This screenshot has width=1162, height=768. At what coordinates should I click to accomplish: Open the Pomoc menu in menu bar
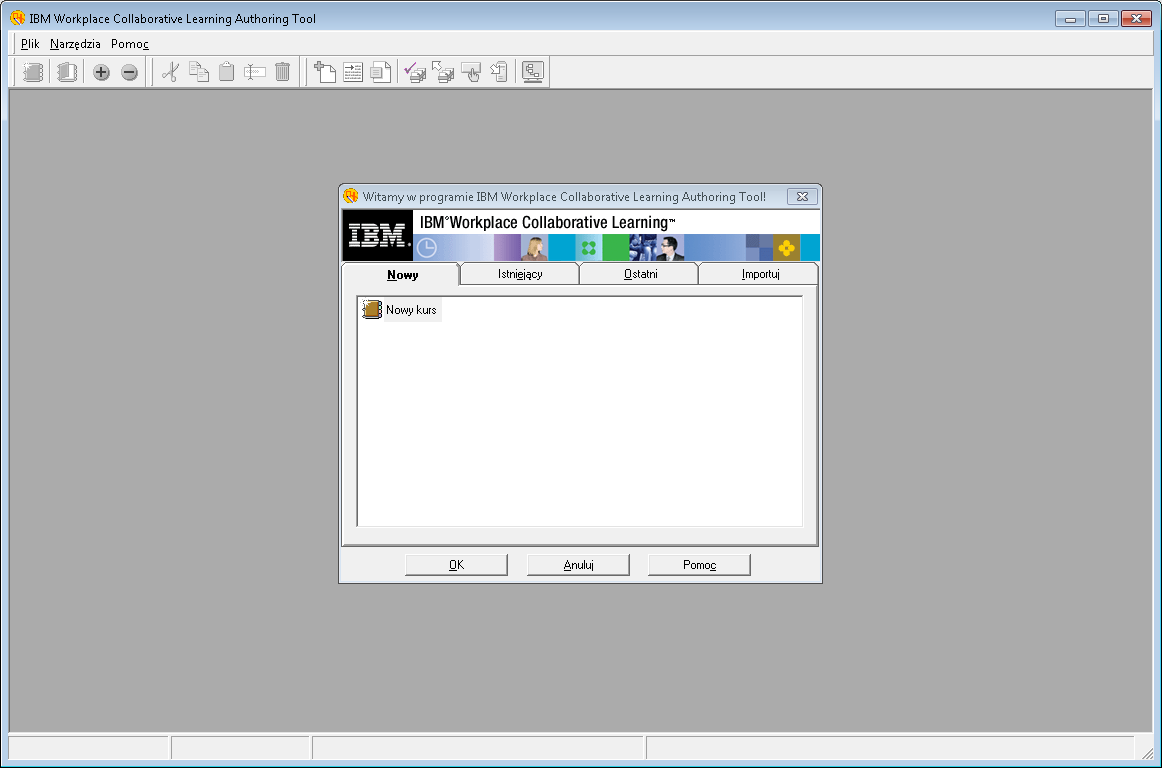(130, 44)
